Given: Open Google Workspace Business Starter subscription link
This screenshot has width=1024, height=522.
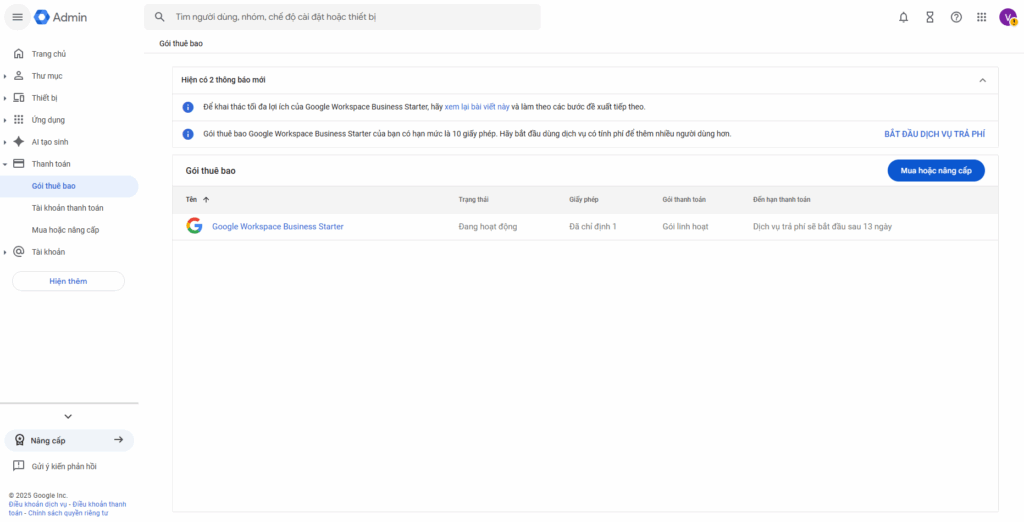Looking at the screenshot, I should [x=277, y=227].
